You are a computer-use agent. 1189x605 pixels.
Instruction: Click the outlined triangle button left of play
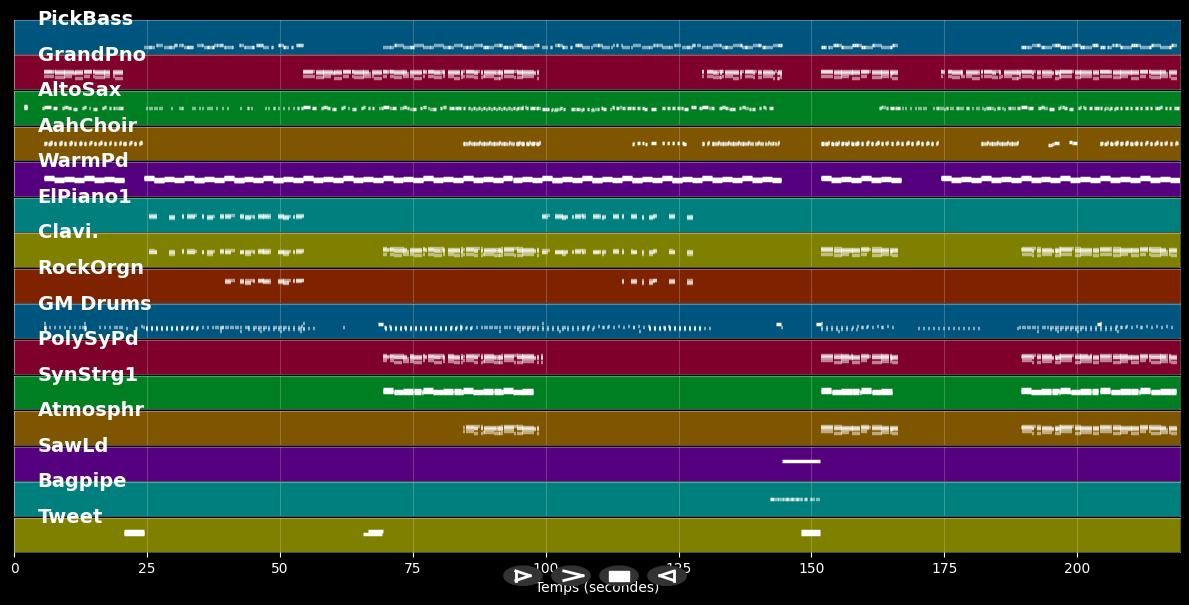pyautogui.click(x=522, y=575)
